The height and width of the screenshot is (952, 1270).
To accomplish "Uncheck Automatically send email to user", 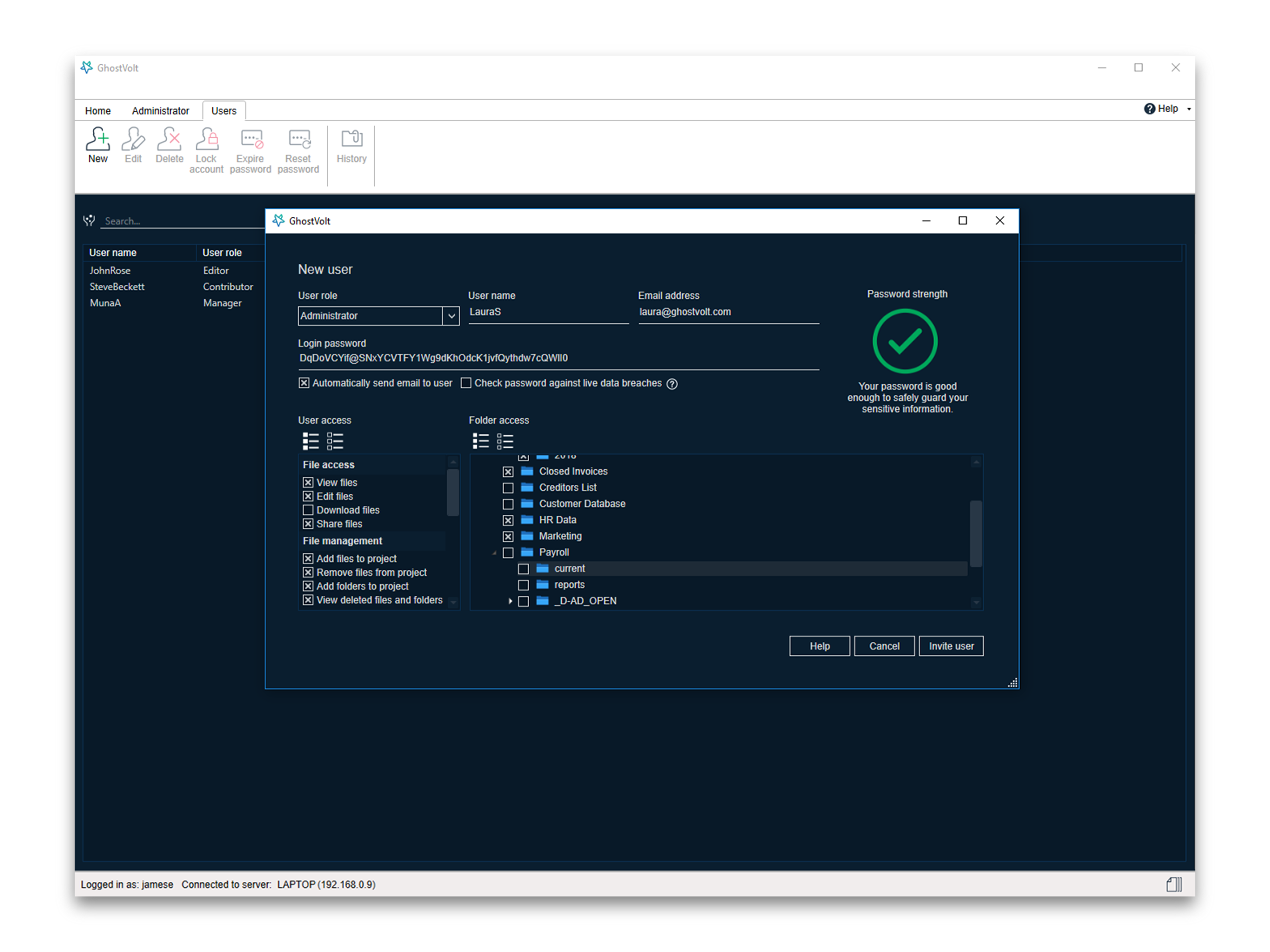I will (304, 383).
